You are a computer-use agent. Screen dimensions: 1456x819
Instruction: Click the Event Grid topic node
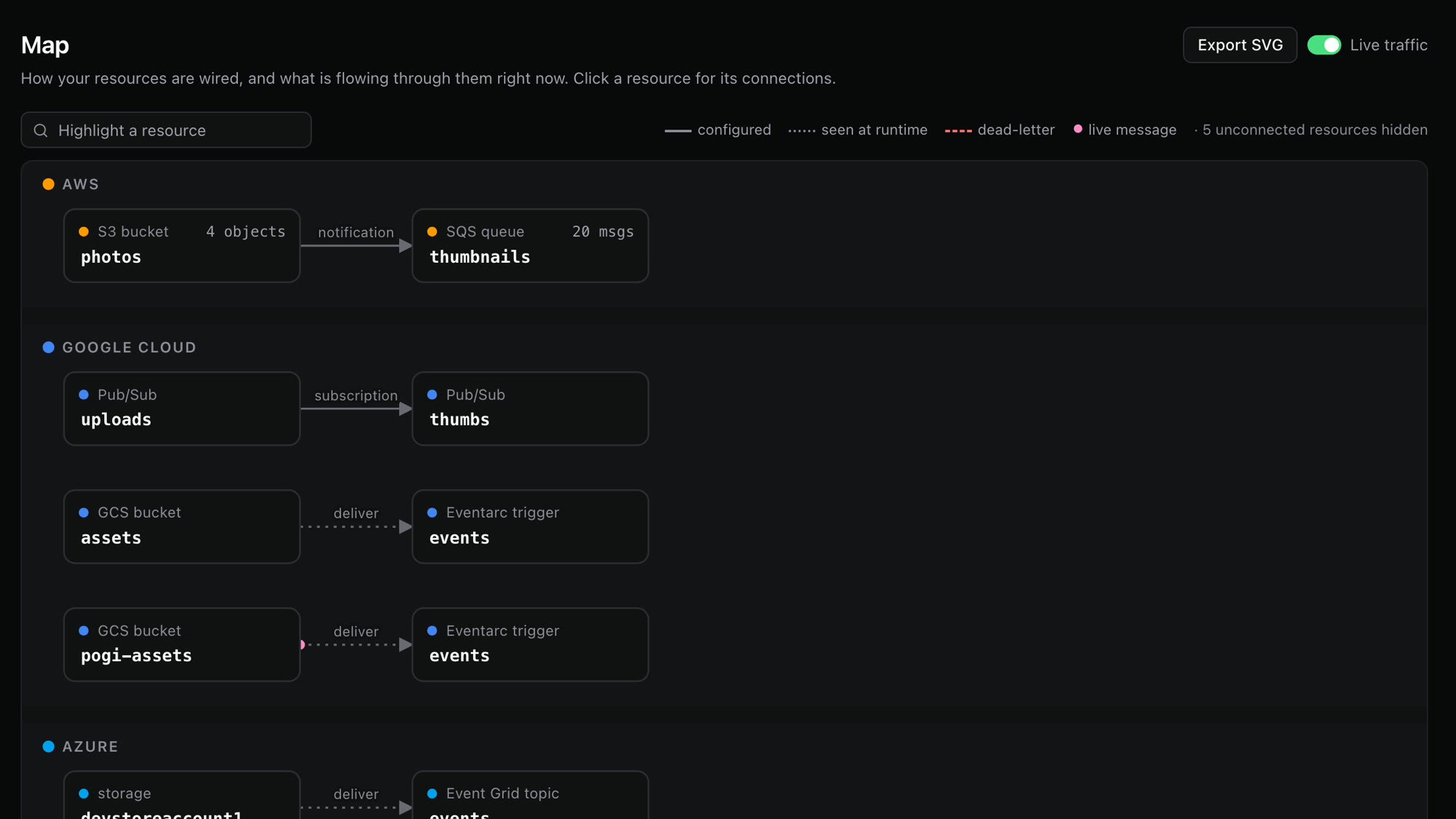pyautogui.click(x=530, y=795)
